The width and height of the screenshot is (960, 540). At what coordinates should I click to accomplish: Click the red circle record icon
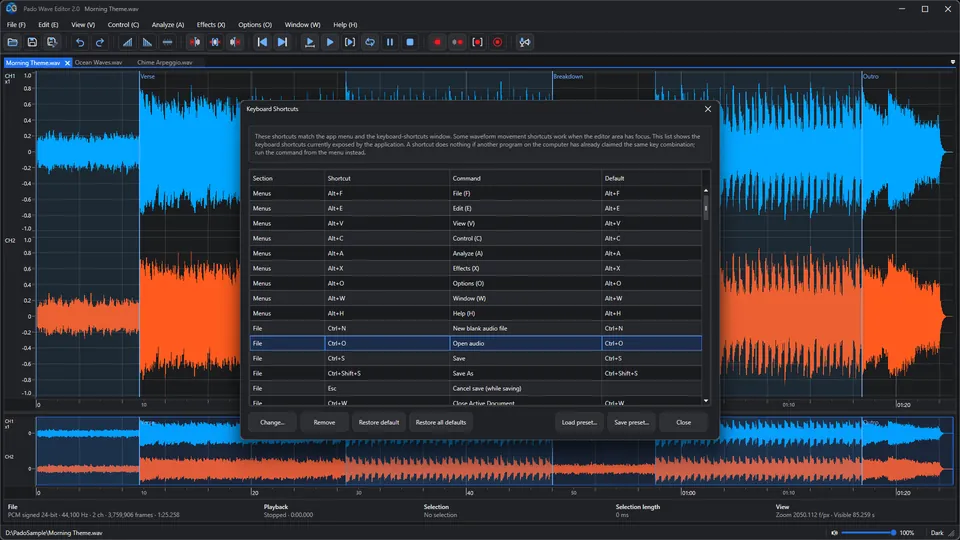pyautogui.click(x=497, y=42)
